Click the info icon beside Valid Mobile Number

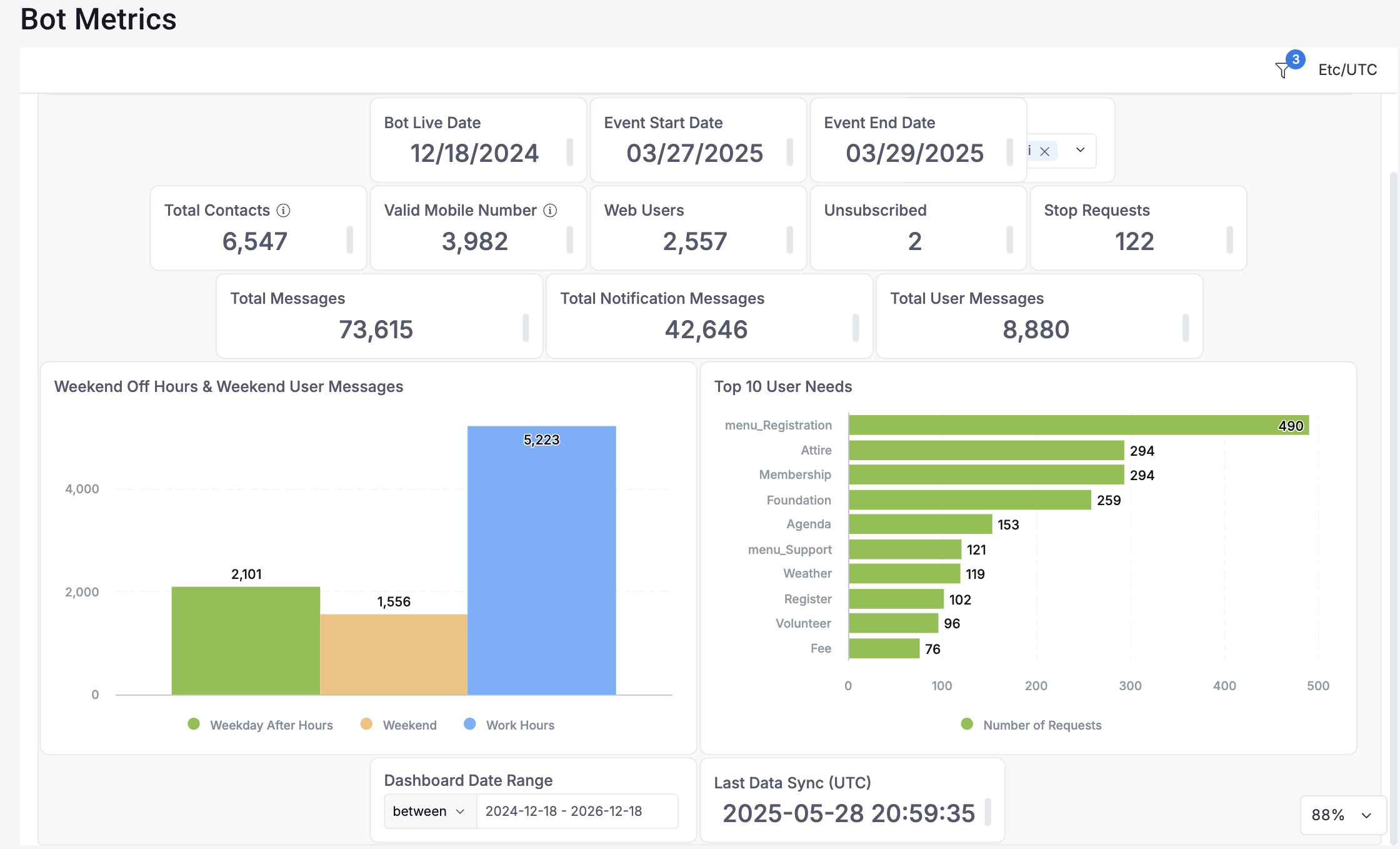[551, 211]
